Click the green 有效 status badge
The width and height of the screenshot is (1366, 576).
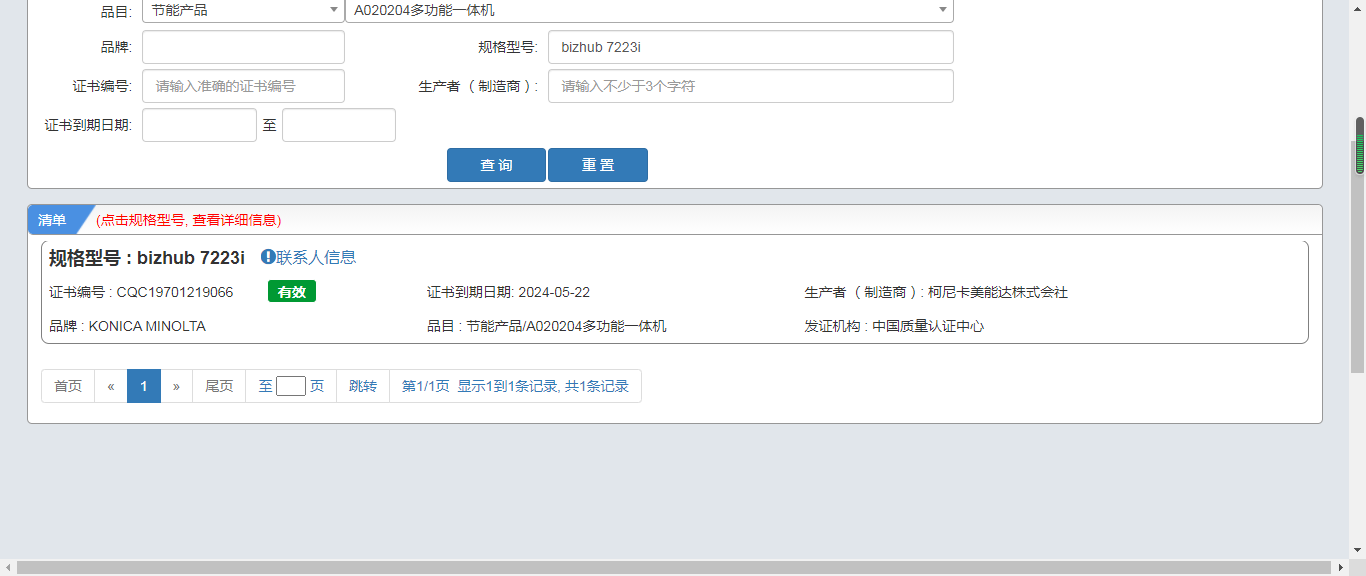[x=292, y=292]
